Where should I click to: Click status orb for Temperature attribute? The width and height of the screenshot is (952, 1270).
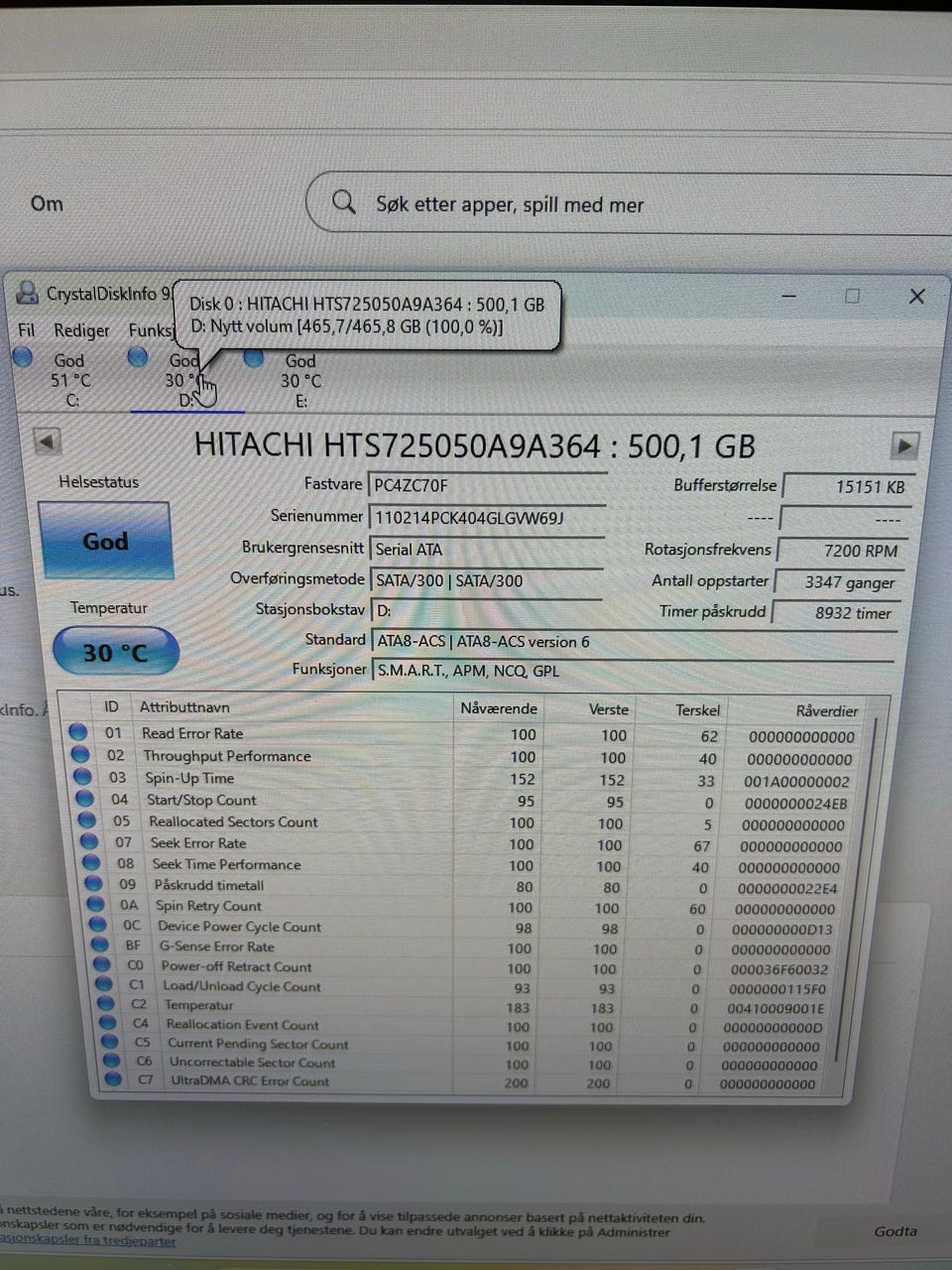(105, 1003)
